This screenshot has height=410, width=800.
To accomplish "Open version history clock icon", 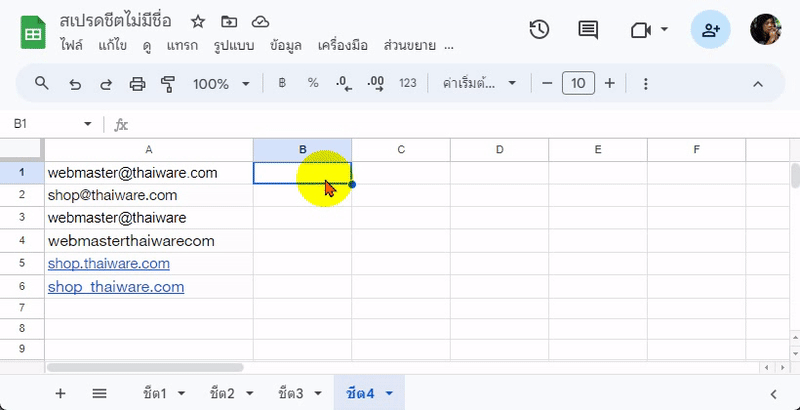I will 539,30.
